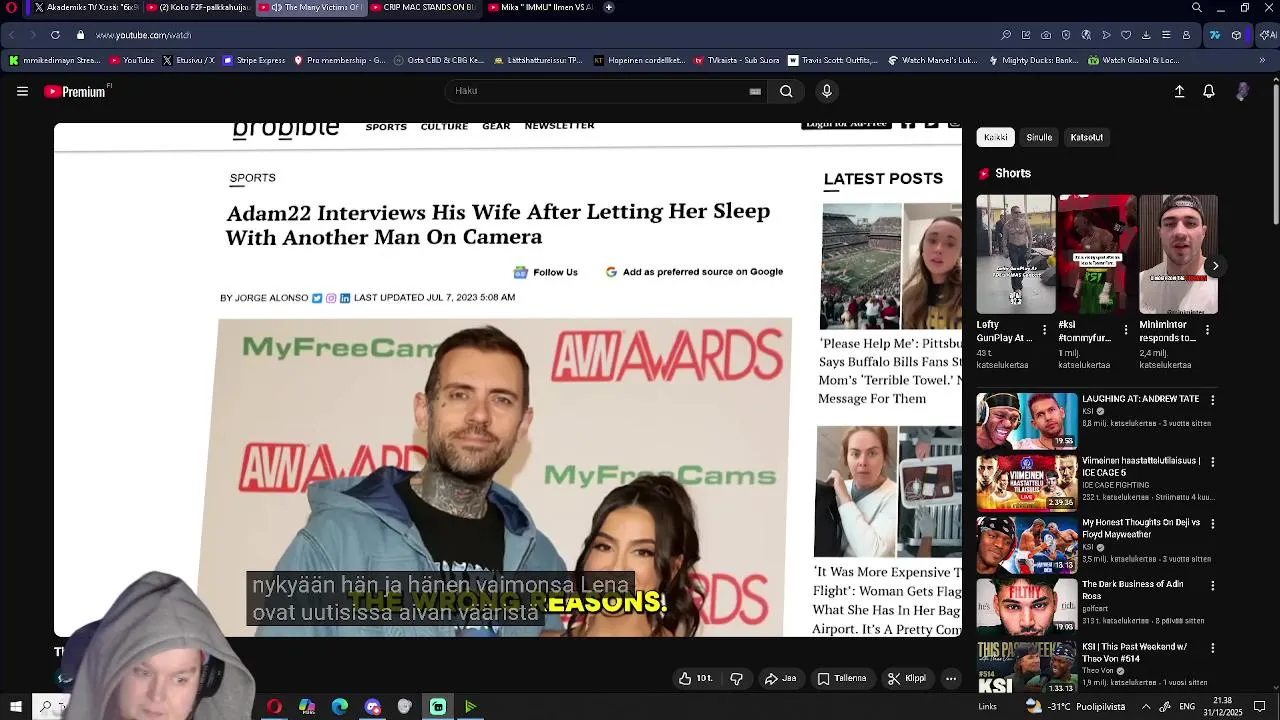Image resolution: width=1280 pixels, height=720 pixels.
Task: Open options for the KSI This Past Weekend video
Action: [x=1212, y=648]
